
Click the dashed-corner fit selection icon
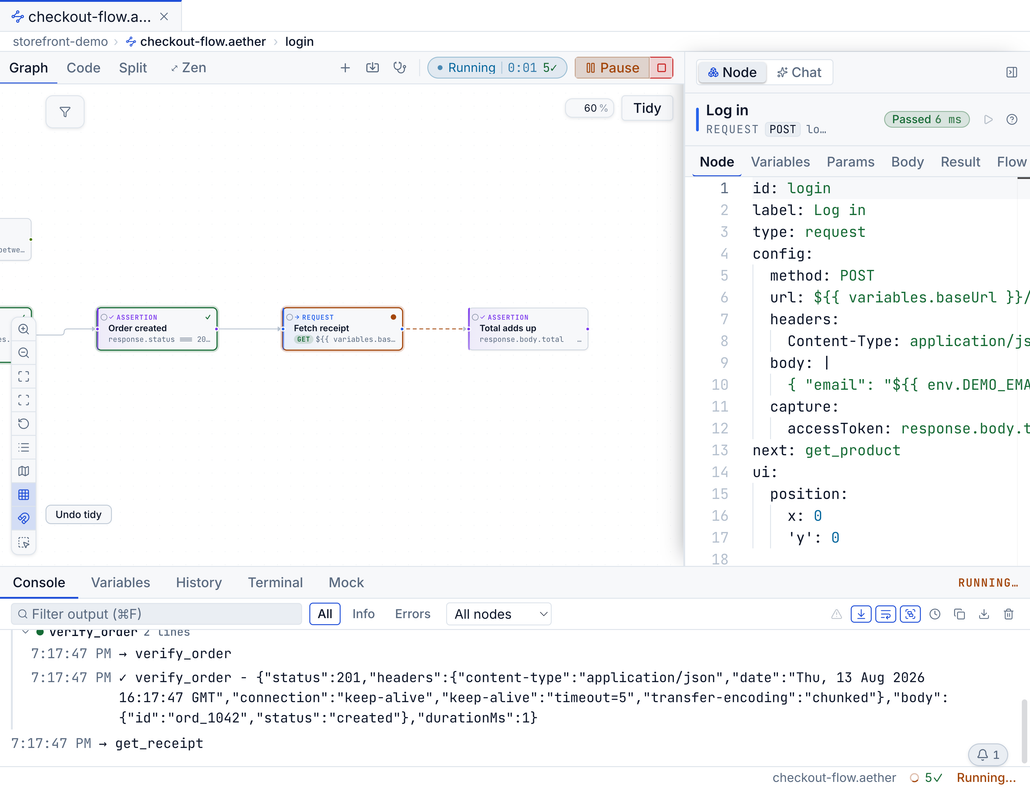coord(24,400)
